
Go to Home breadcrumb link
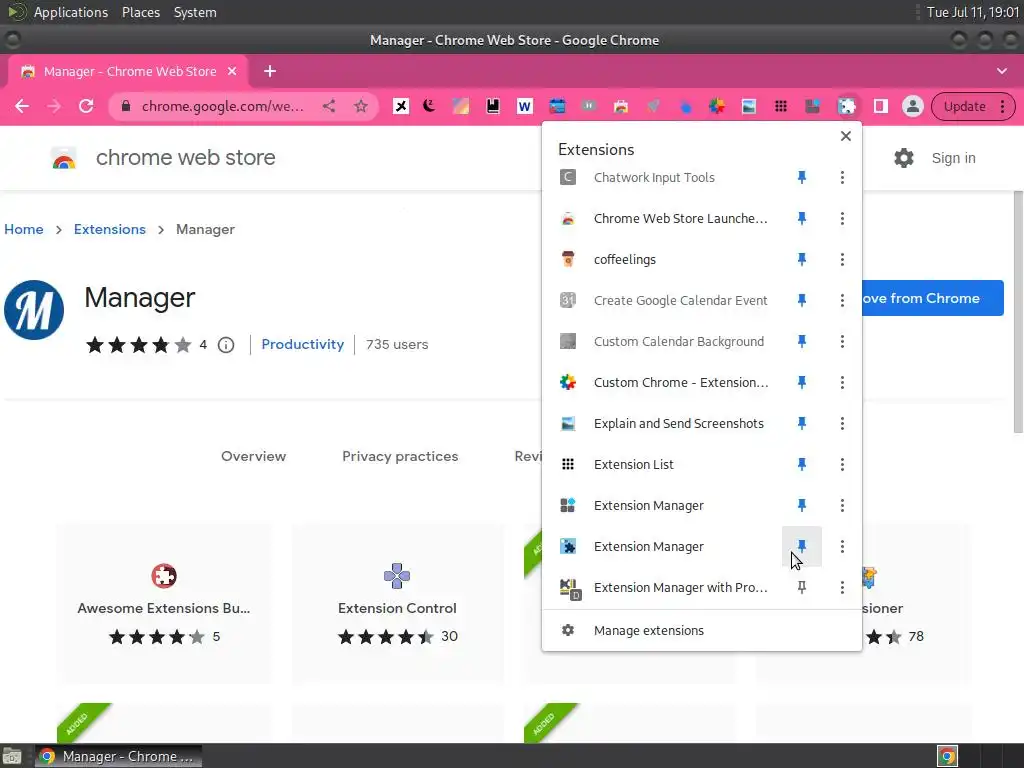point(24,229)
